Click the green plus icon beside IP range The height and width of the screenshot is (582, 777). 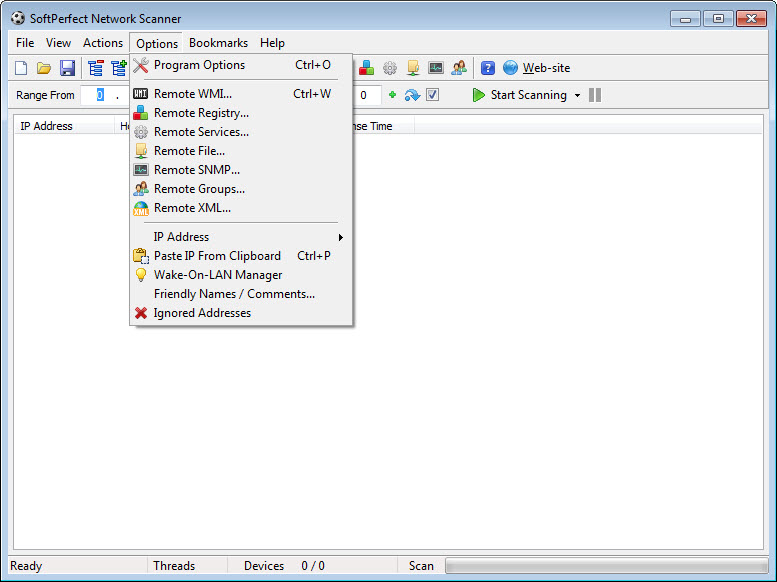[x=392, y=95]
